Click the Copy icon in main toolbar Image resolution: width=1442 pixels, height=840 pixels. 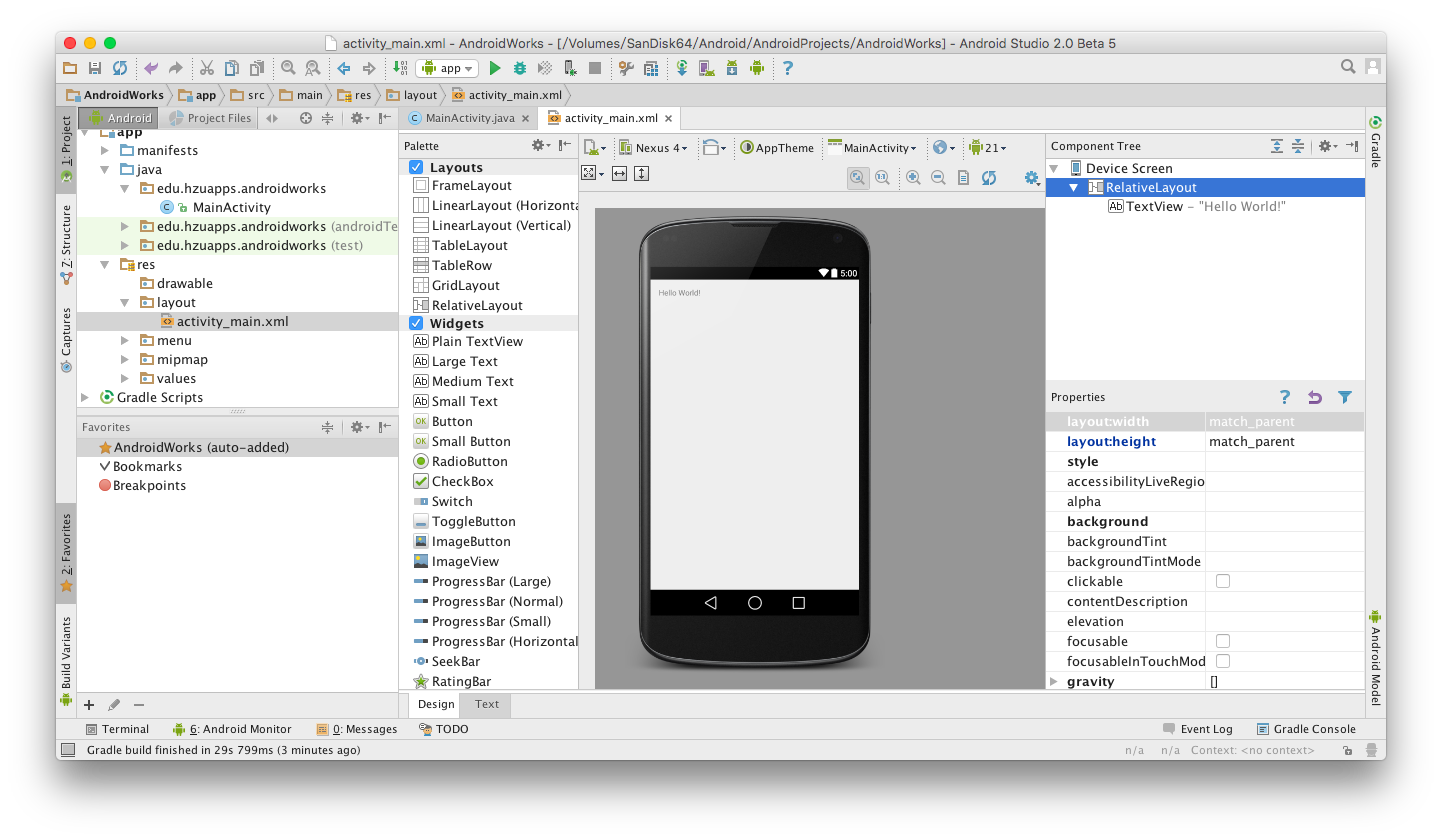tap(232, 68)
